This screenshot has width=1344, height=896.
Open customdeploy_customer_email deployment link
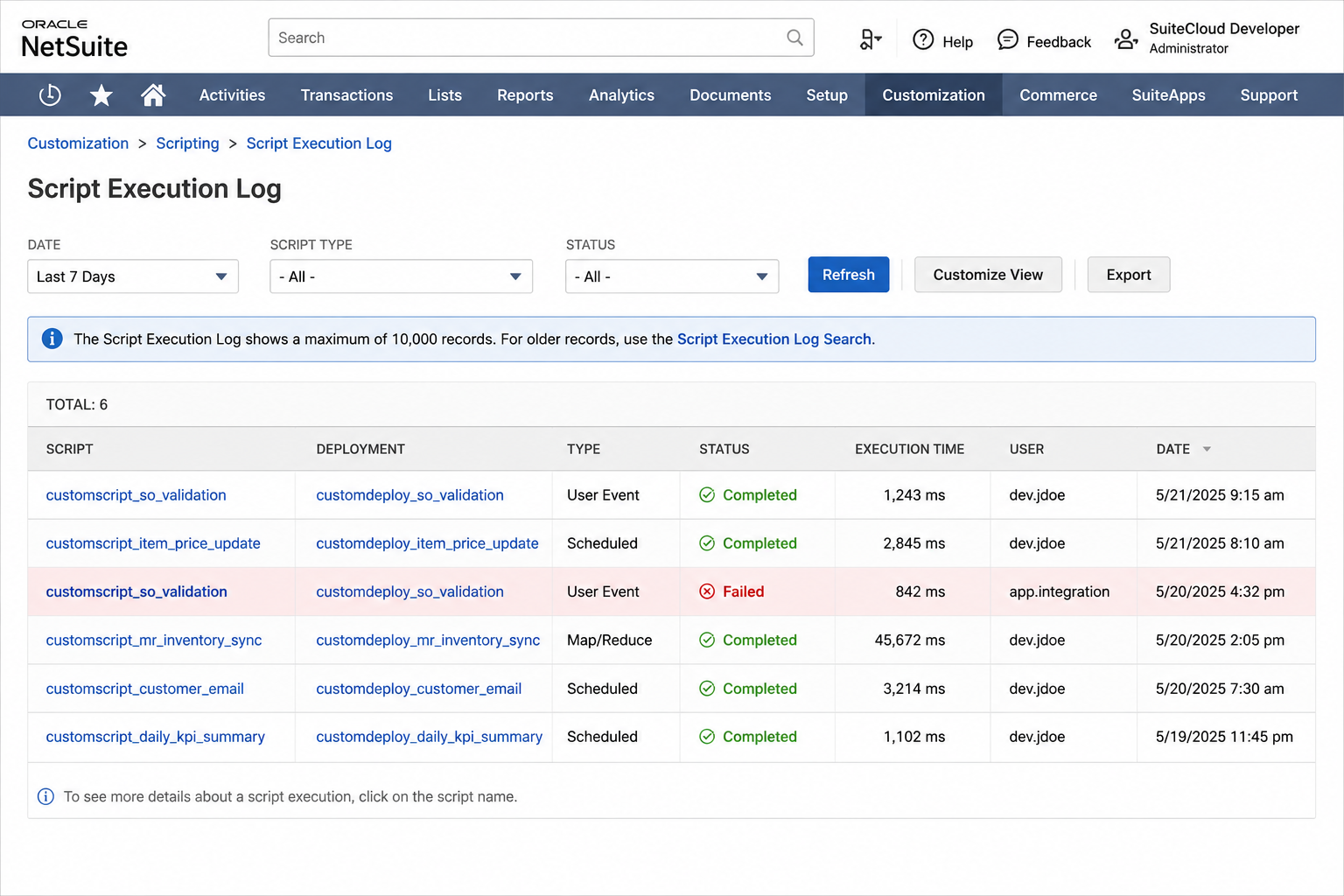tap(418, 689)
